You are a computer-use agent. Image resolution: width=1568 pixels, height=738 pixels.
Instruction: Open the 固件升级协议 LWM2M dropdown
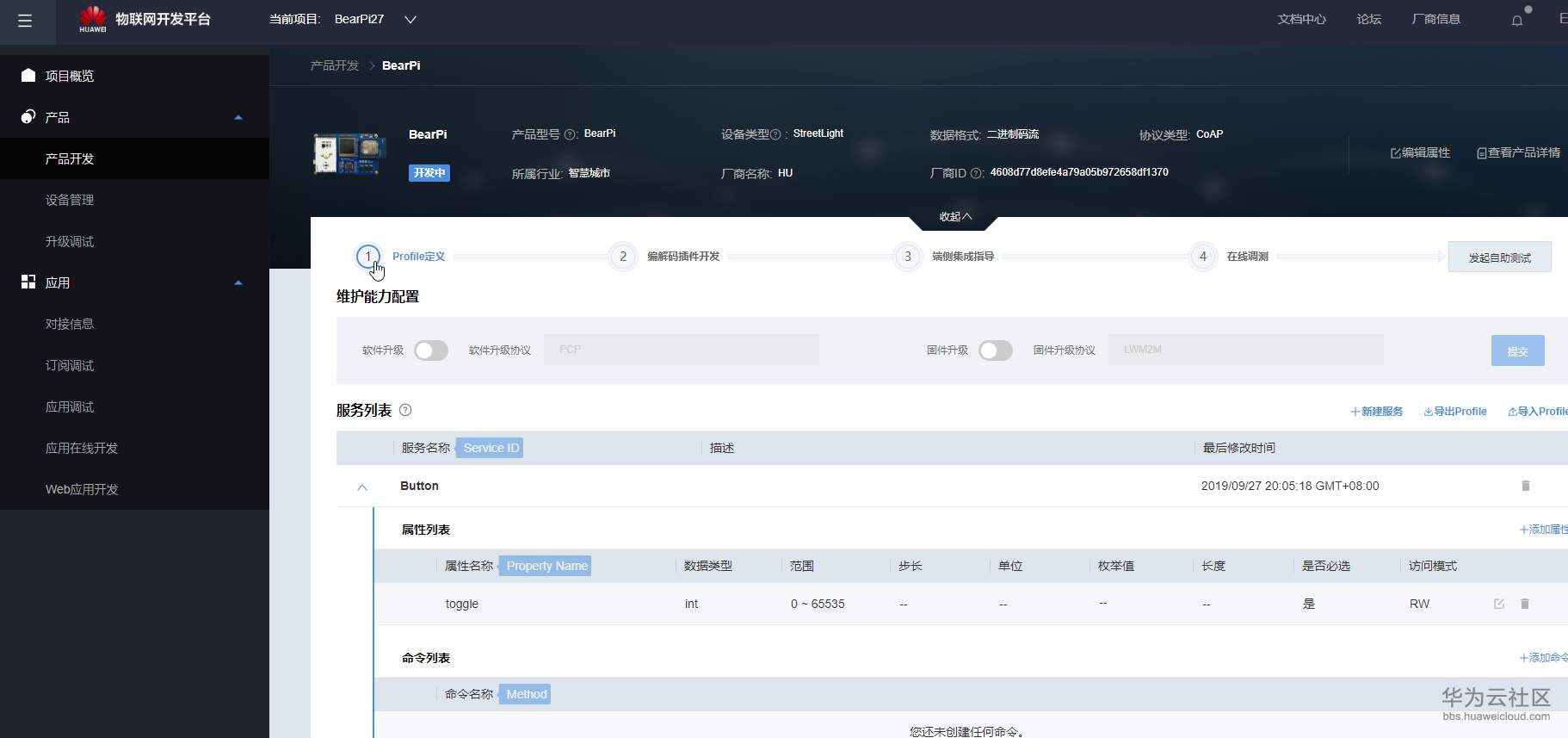1246,350
